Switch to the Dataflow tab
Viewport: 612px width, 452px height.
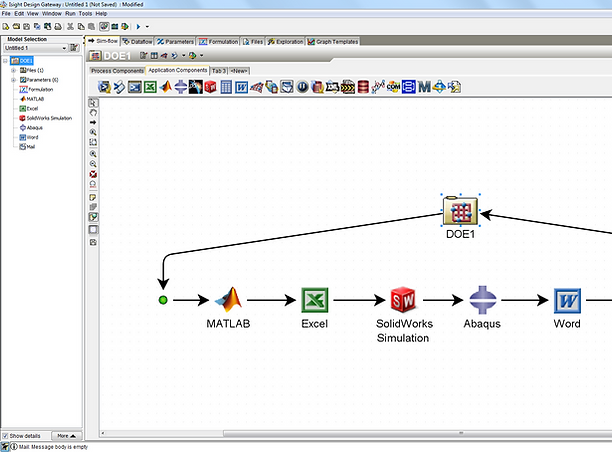click(x=137, y=41)
